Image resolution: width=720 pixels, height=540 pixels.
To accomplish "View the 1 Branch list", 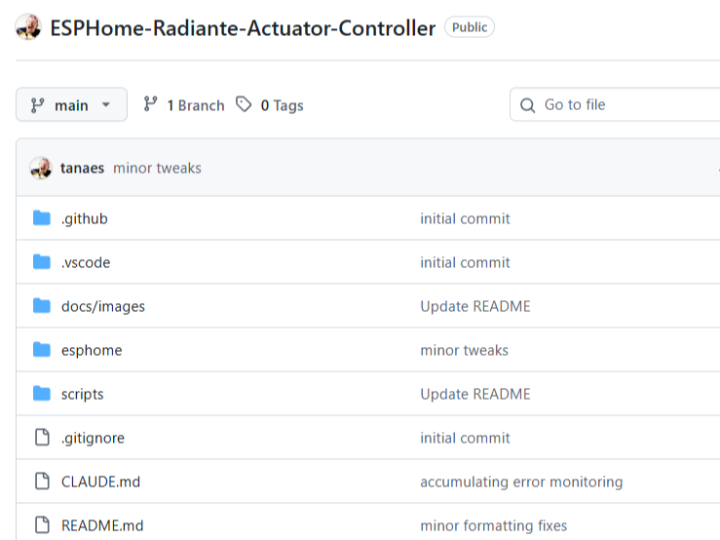I will pos(184,105).
